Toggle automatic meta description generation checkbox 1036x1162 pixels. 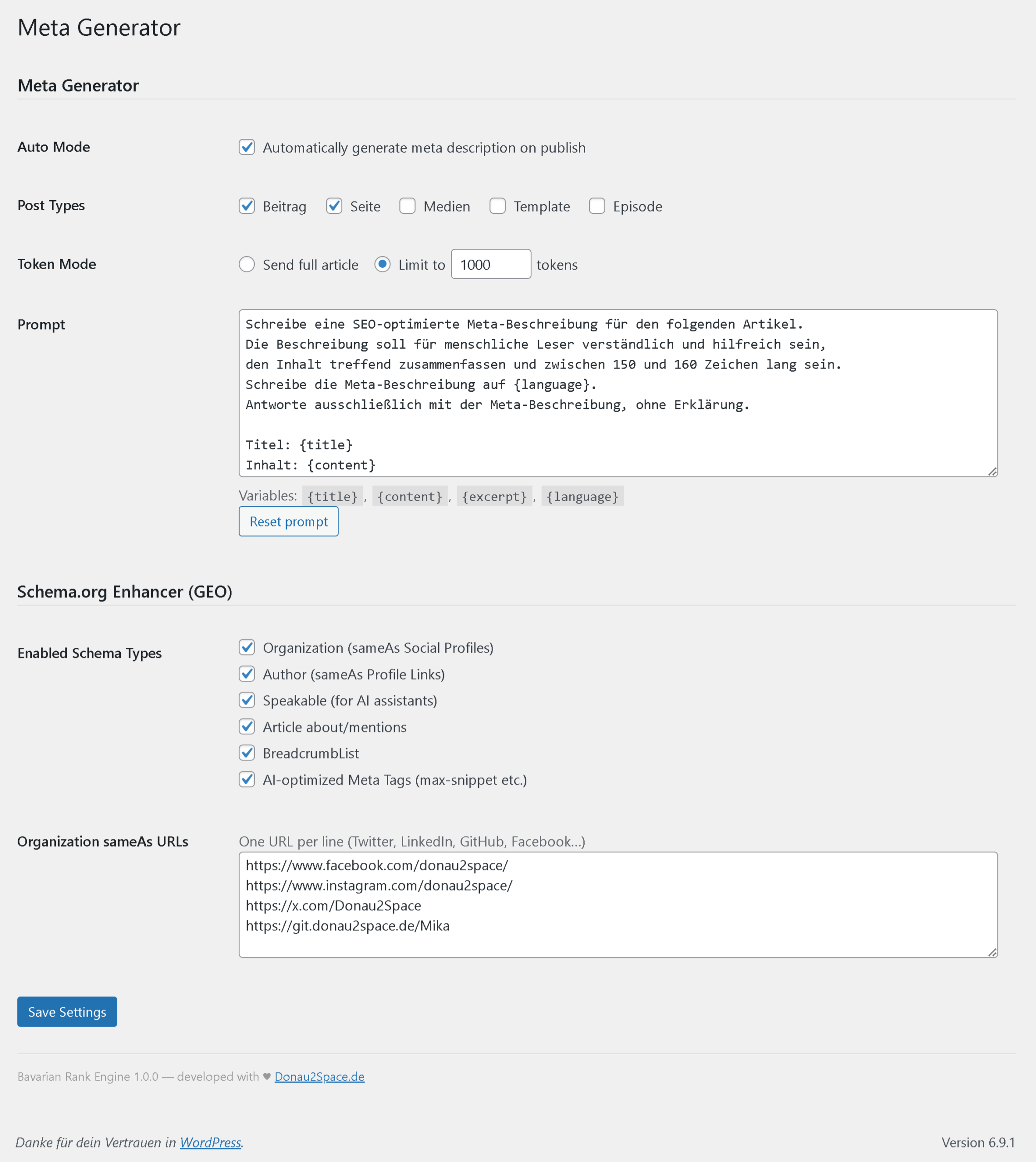247,148
